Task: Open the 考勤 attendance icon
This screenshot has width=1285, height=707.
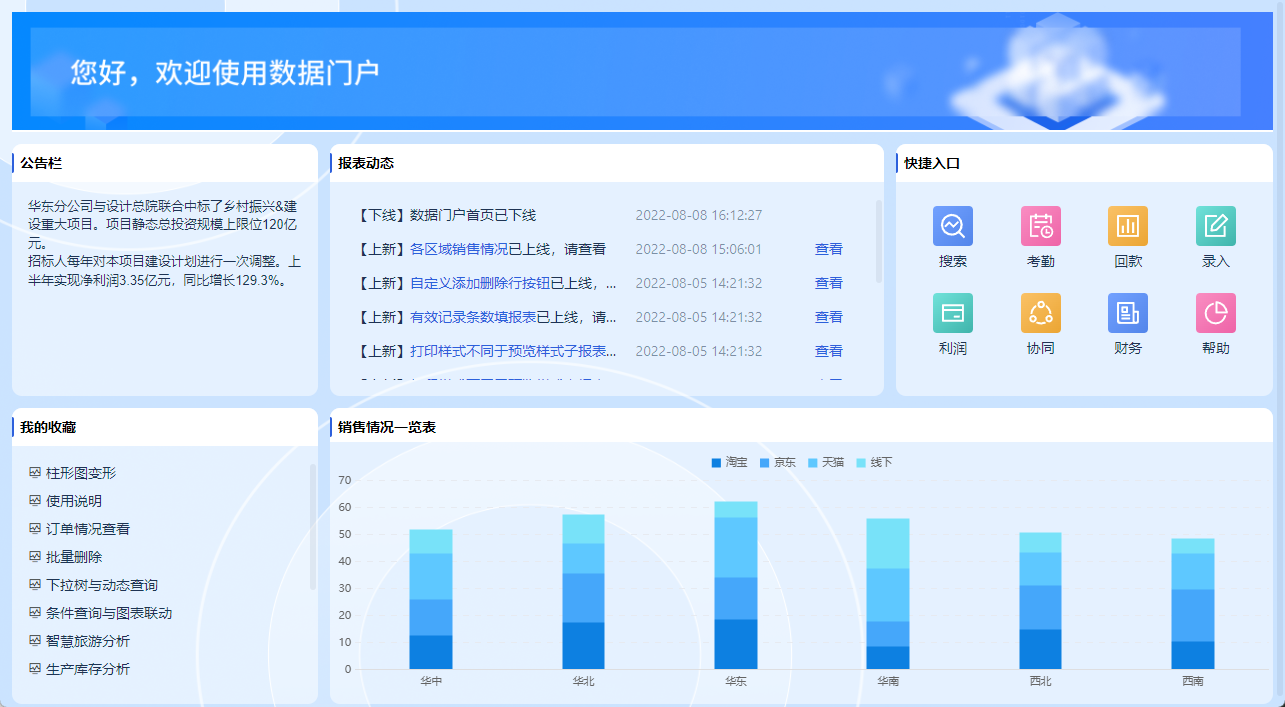Action: [1040, 226]
